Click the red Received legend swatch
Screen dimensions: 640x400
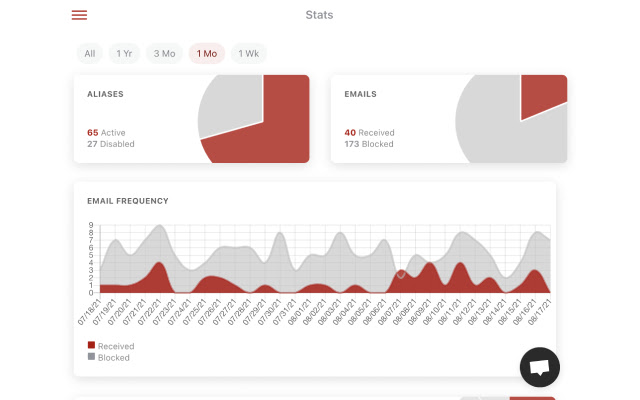tap(91, 345)
